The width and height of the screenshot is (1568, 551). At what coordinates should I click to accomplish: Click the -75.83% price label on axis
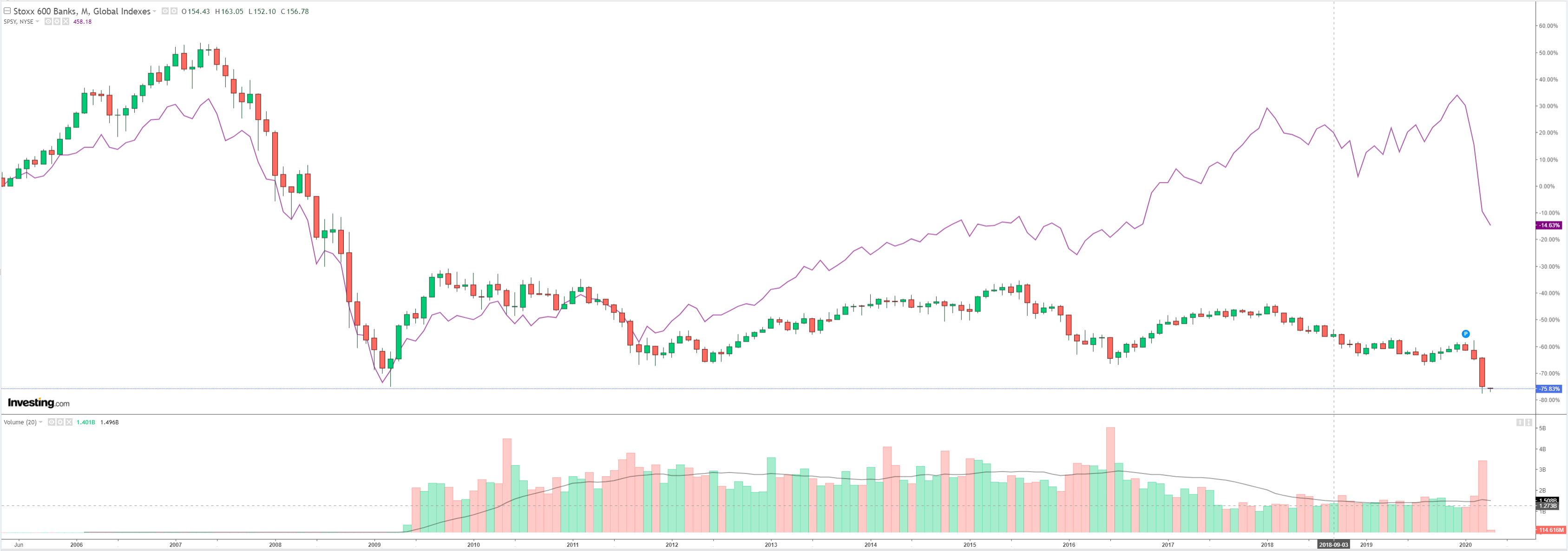(1548, 389)
